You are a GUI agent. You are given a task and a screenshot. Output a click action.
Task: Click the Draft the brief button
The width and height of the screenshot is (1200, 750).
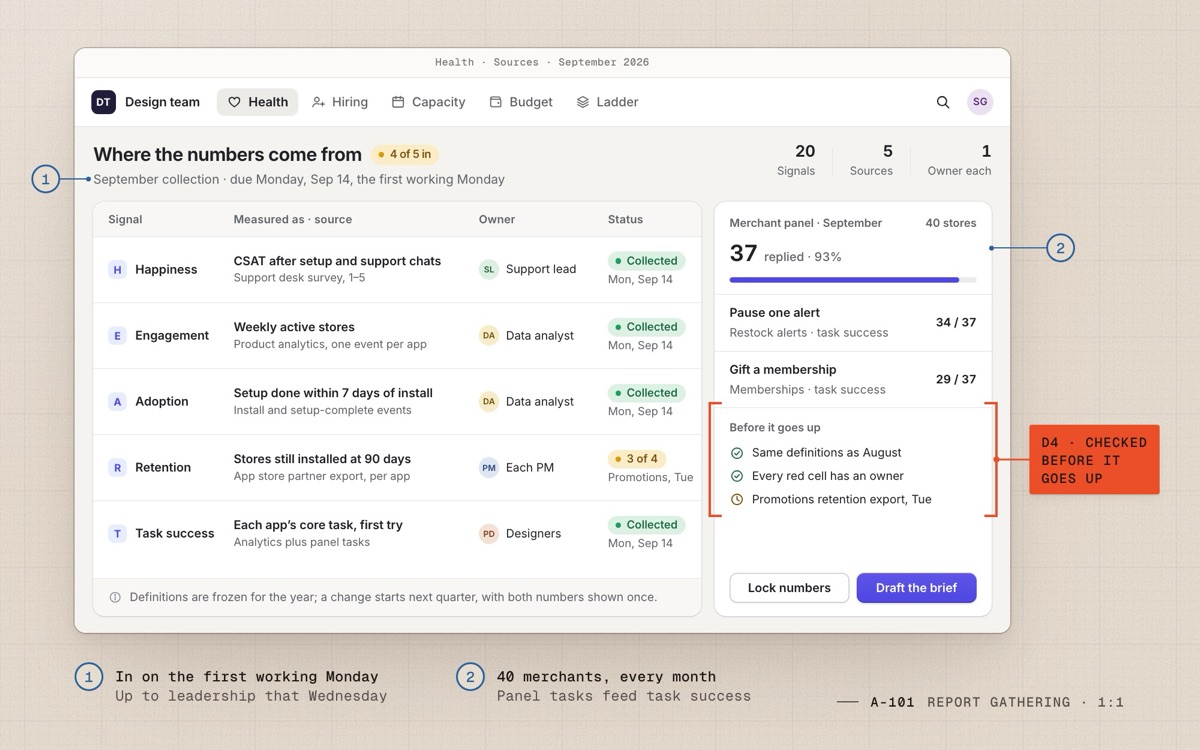pos(916,588)
